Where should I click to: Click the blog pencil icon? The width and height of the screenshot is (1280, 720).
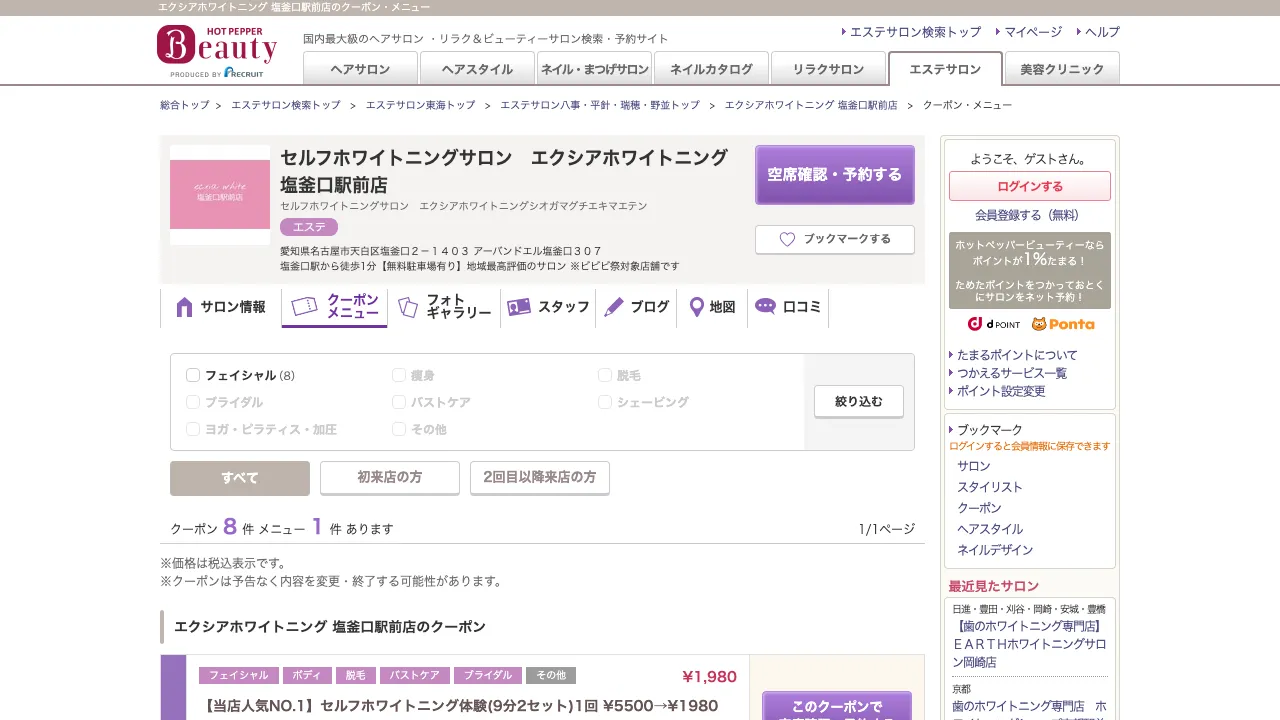click(614, 307)
